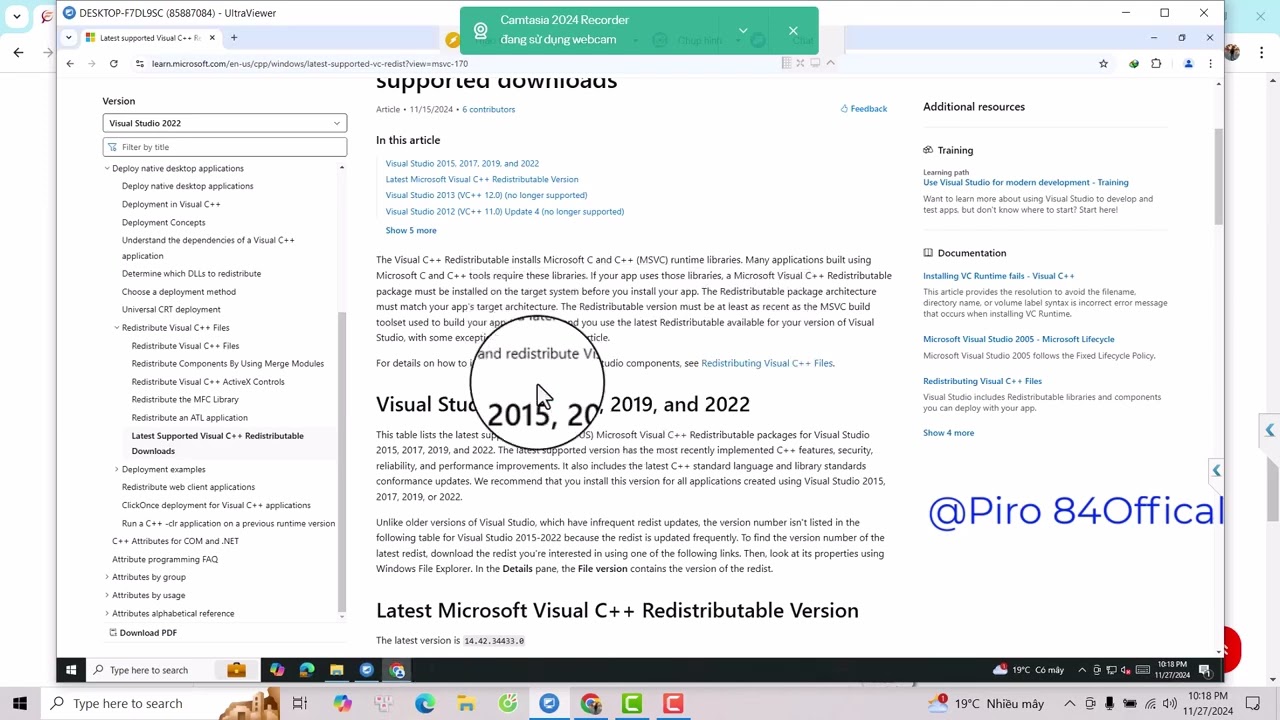1280x720 pixels.
Task: Expand Deployment examples tree node
Action: click(x=117, y=469)
